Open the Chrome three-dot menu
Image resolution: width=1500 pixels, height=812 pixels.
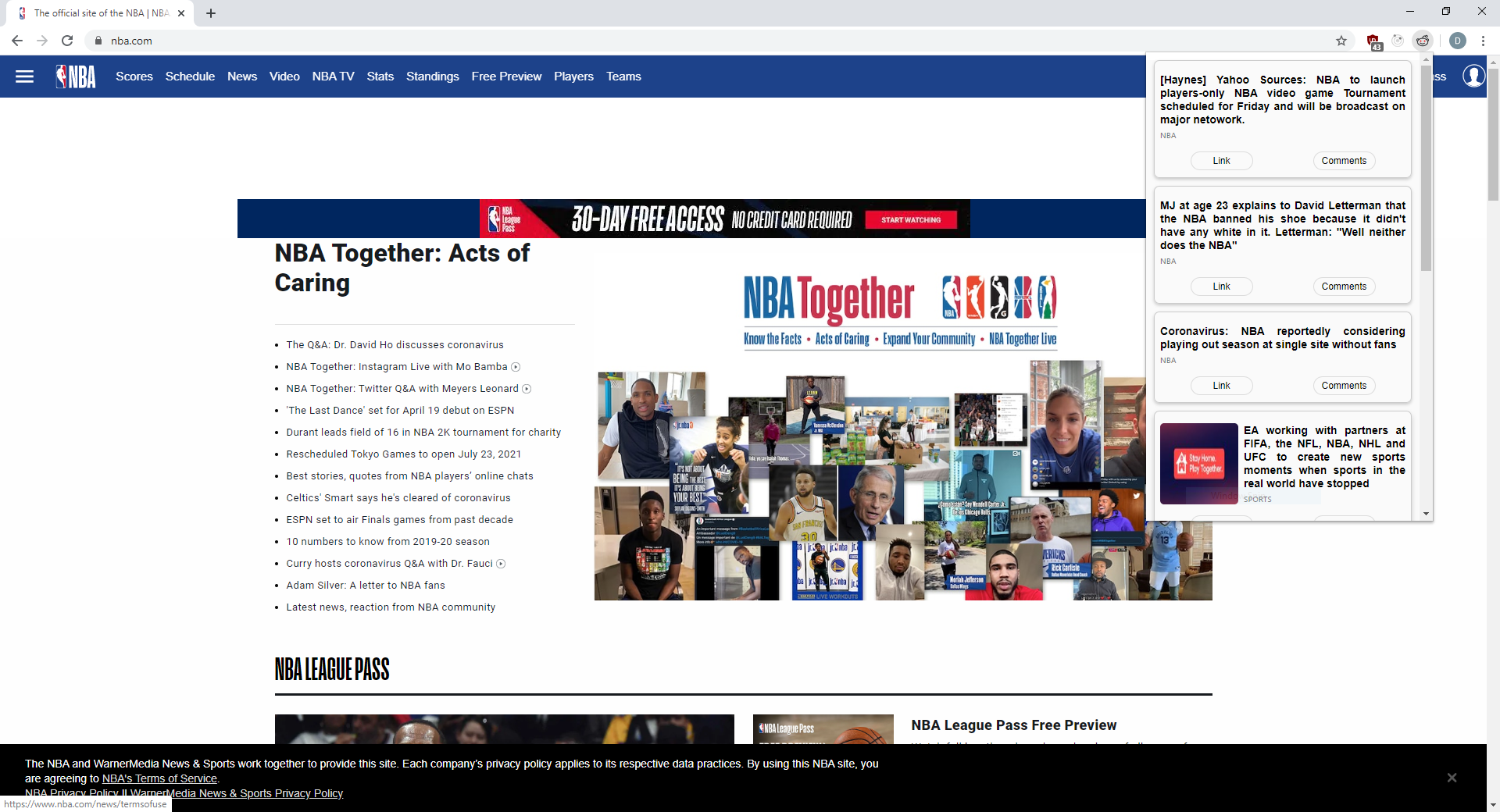pos(1483,41)
